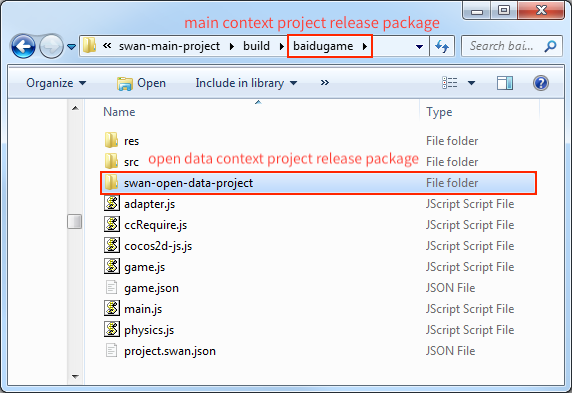Select the adapter.js file icon
Viewport: 572px width, 393px height.
coord(112,204)
